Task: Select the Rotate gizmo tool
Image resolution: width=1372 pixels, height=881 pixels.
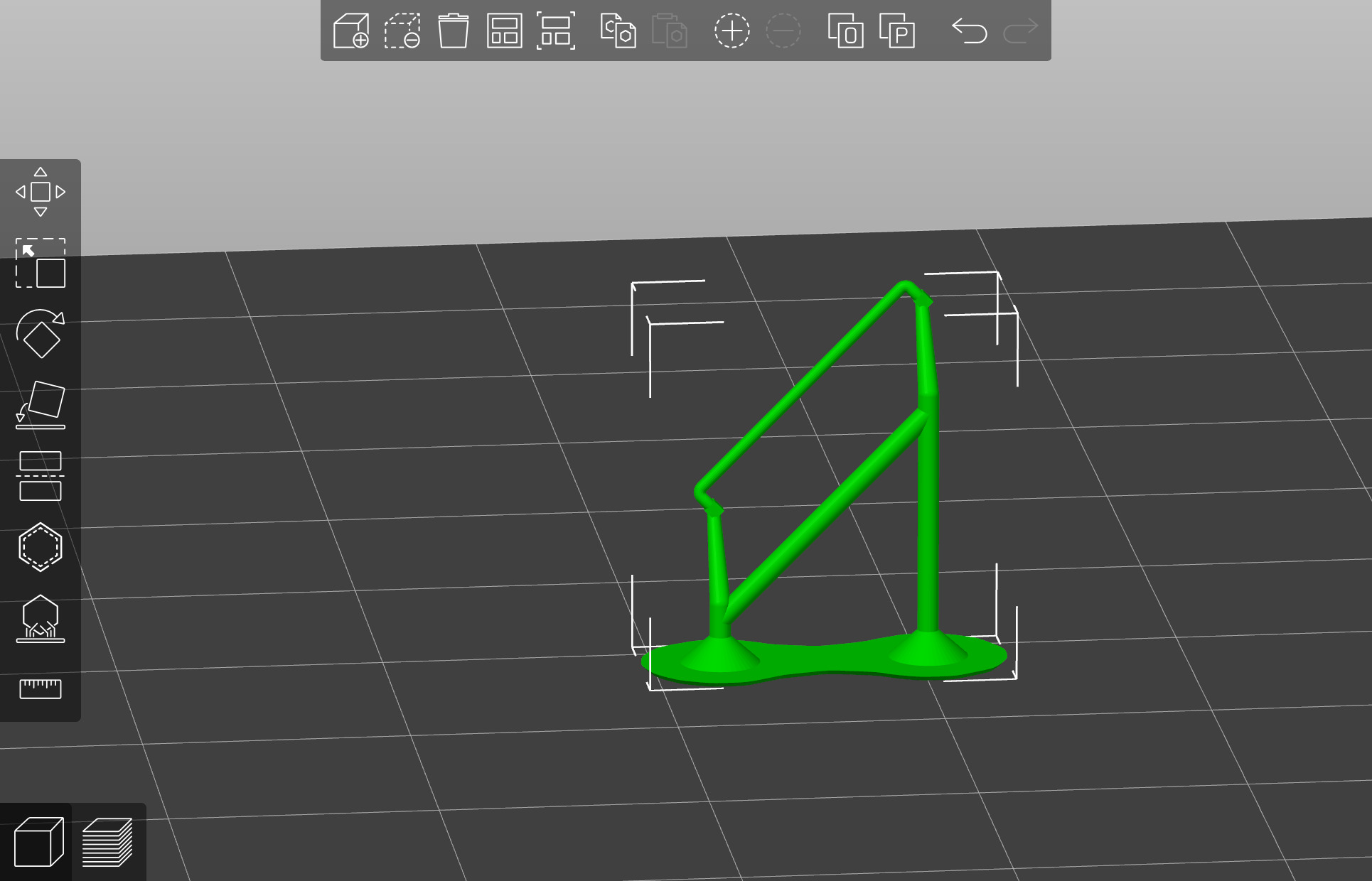Action: point(41,334)
